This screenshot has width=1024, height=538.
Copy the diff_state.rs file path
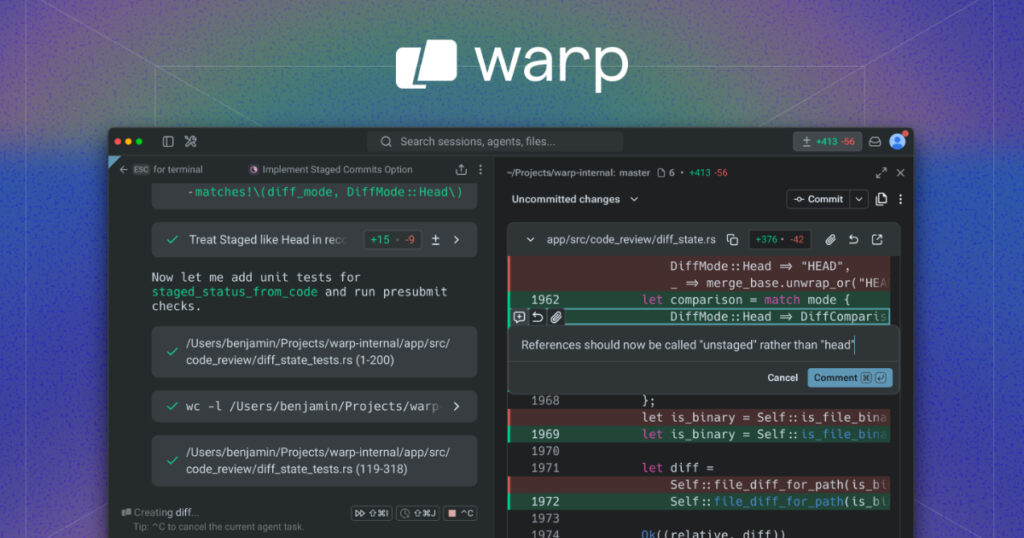732,240
